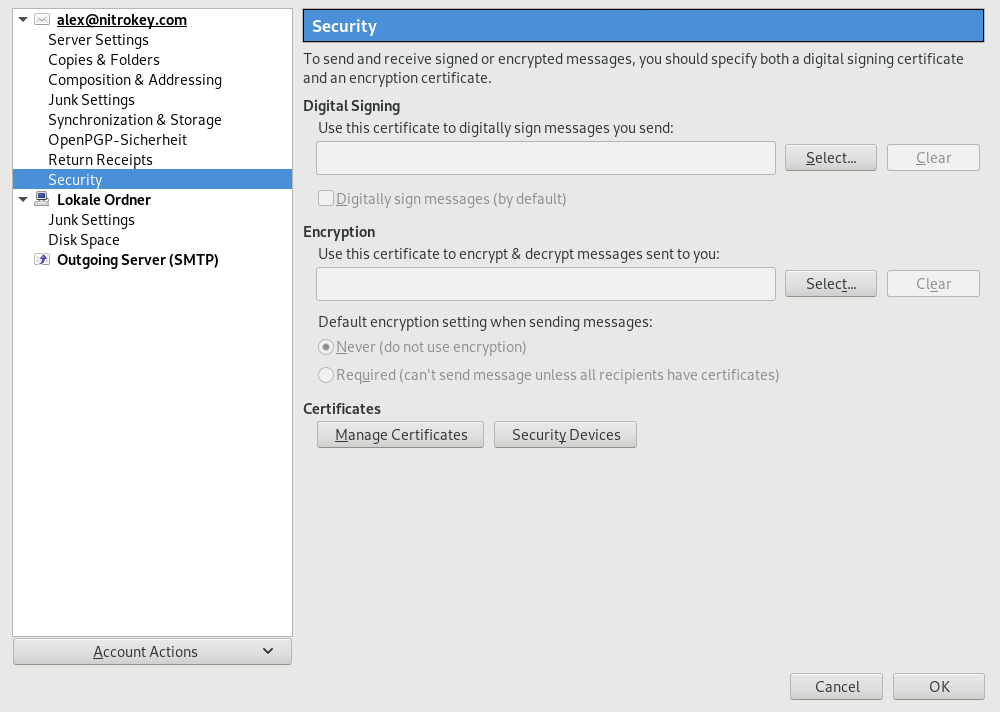Open OpenPGP-Sicherheit settings page
This screenshot has height=712, width=1000.
coord(117,140)
